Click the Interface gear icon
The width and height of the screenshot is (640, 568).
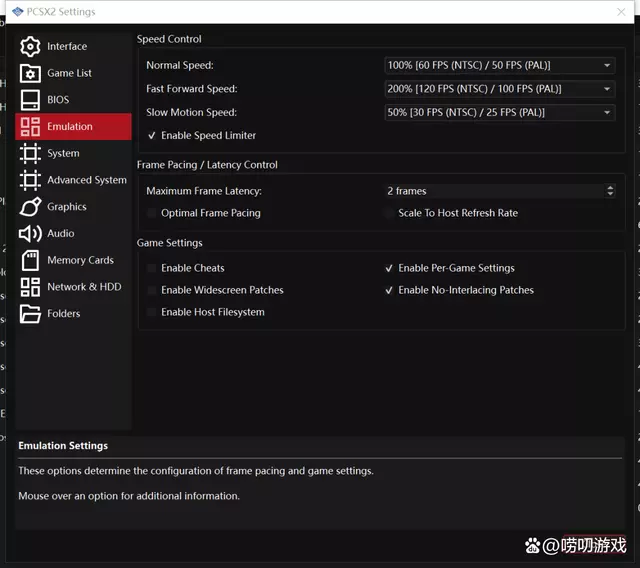(x=30, y=47)
